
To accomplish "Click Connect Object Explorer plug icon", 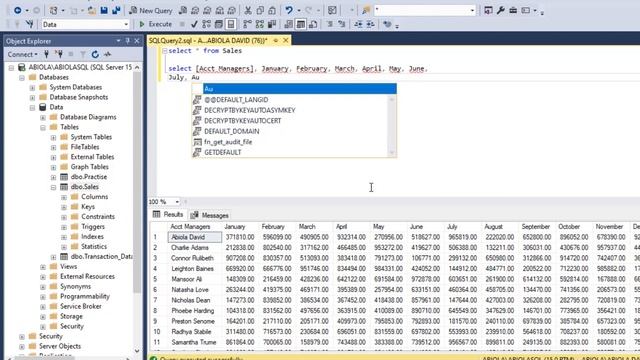I will click(47, 54).
